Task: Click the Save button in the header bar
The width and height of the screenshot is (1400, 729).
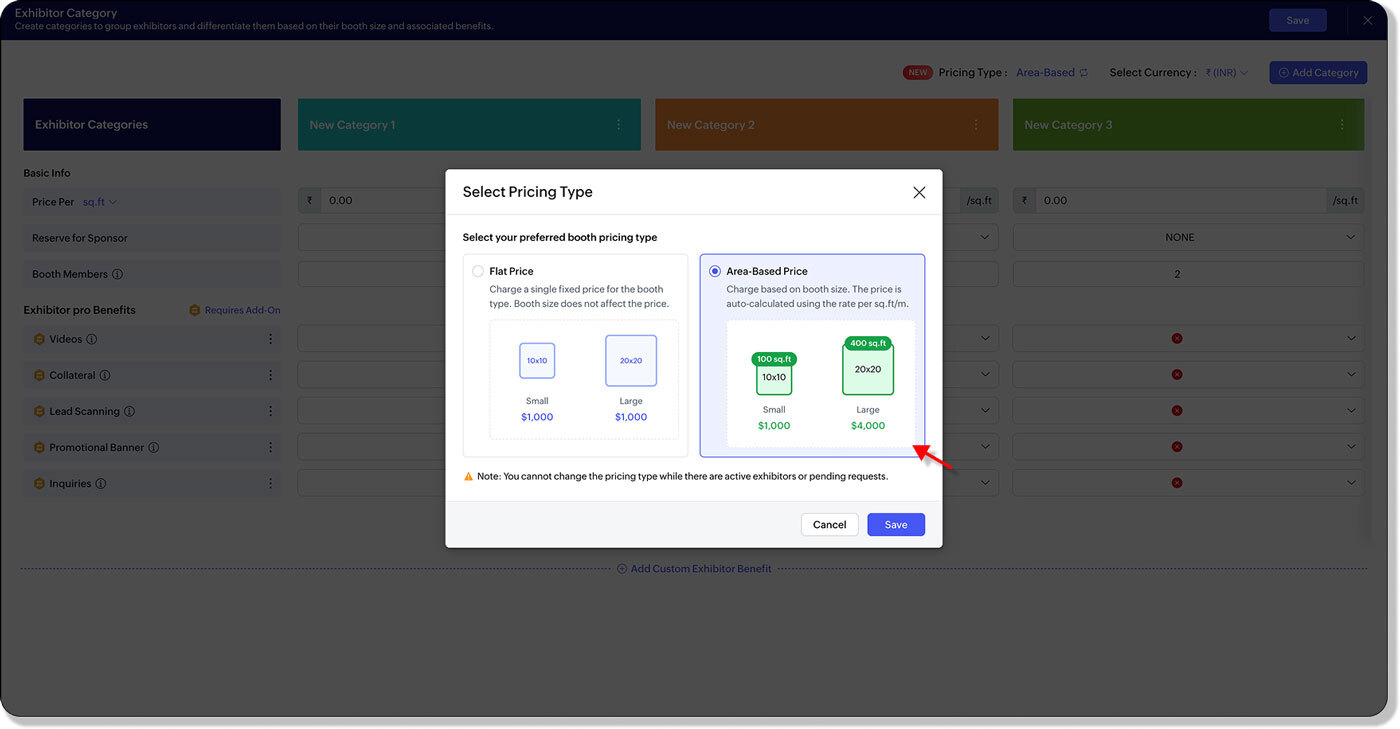Action: click(1298, 20)
